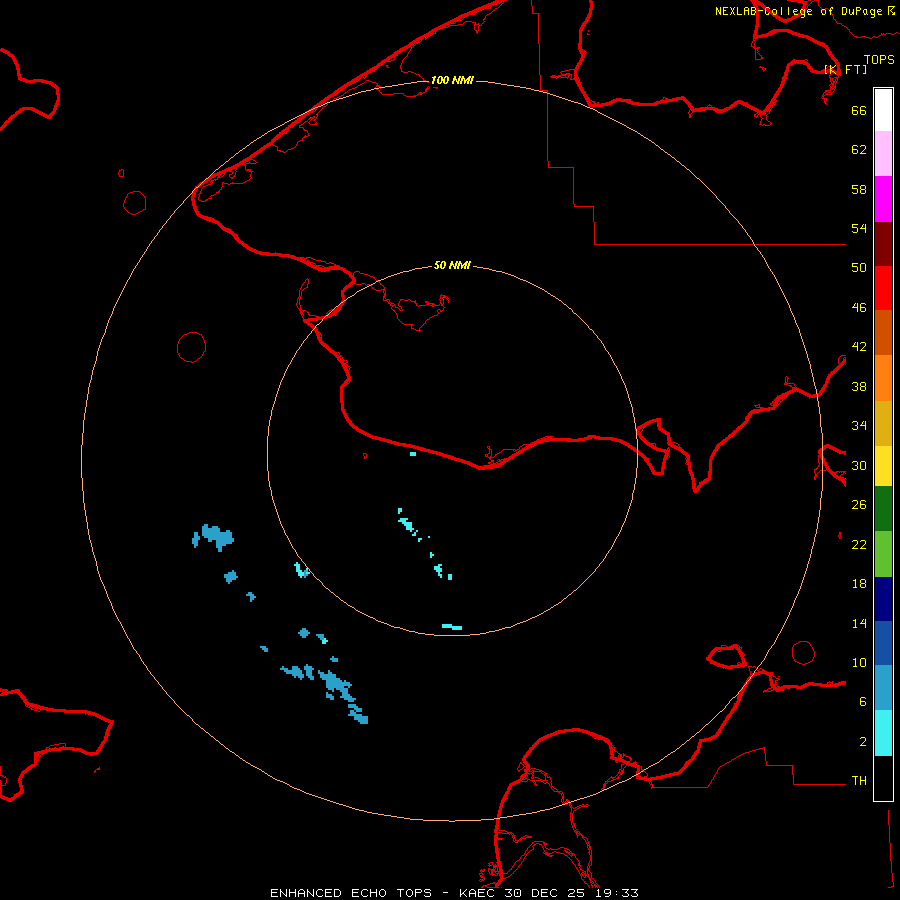The width and height of the screenshot is (900, 900).
Task: Click the legend value 6
Action: pos(863,702)
